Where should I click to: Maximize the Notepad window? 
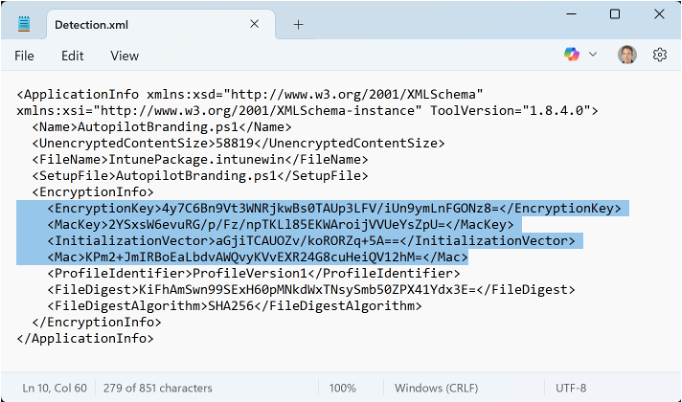pyautogui.click(x=614, y=14)
